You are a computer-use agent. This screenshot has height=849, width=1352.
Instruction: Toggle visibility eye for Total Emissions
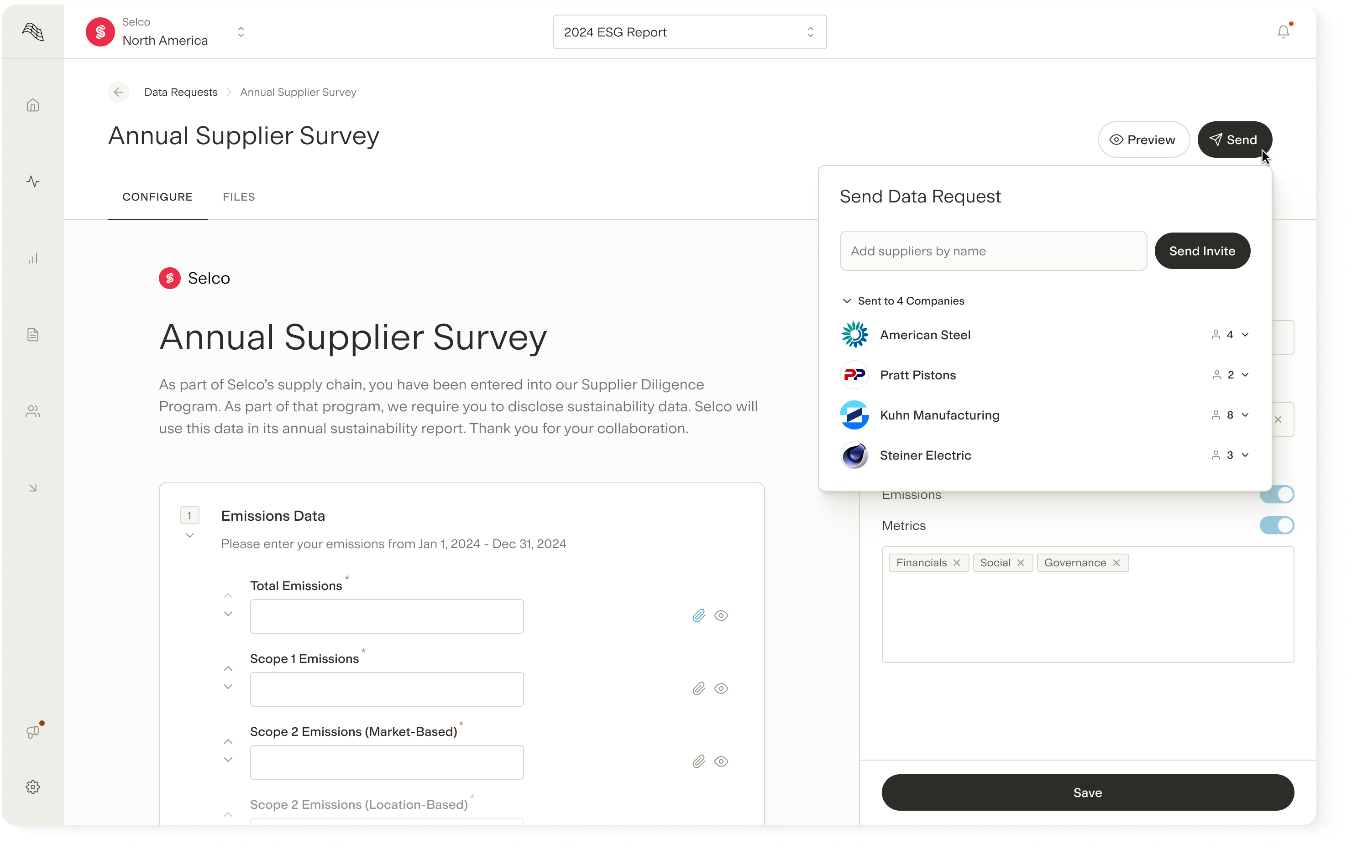[x=721, y=616]
